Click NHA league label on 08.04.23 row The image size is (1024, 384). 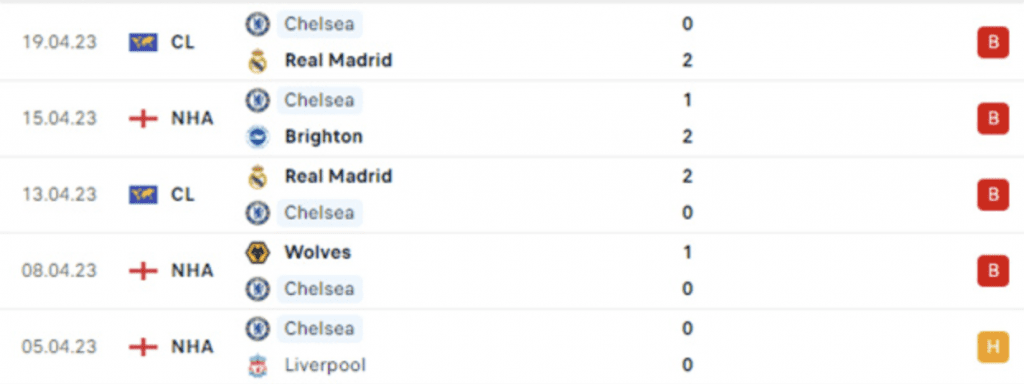[192, 270]
